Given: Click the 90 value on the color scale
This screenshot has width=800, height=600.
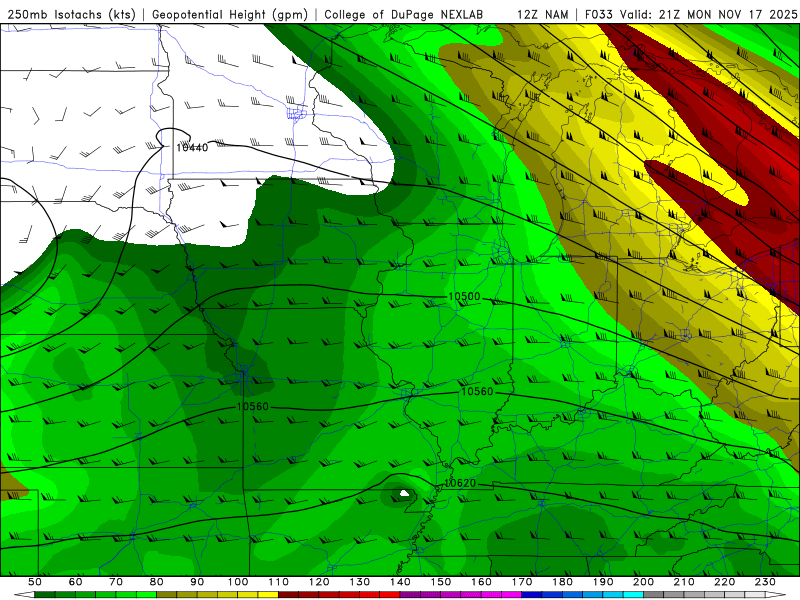Looking at the screenshot, I should [197, 582].
